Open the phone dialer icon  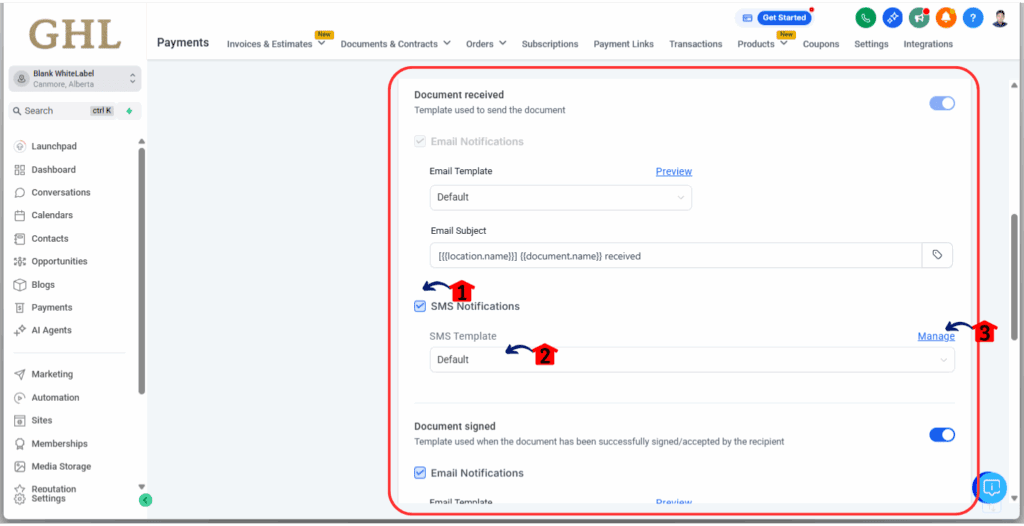tap(865, 18)
